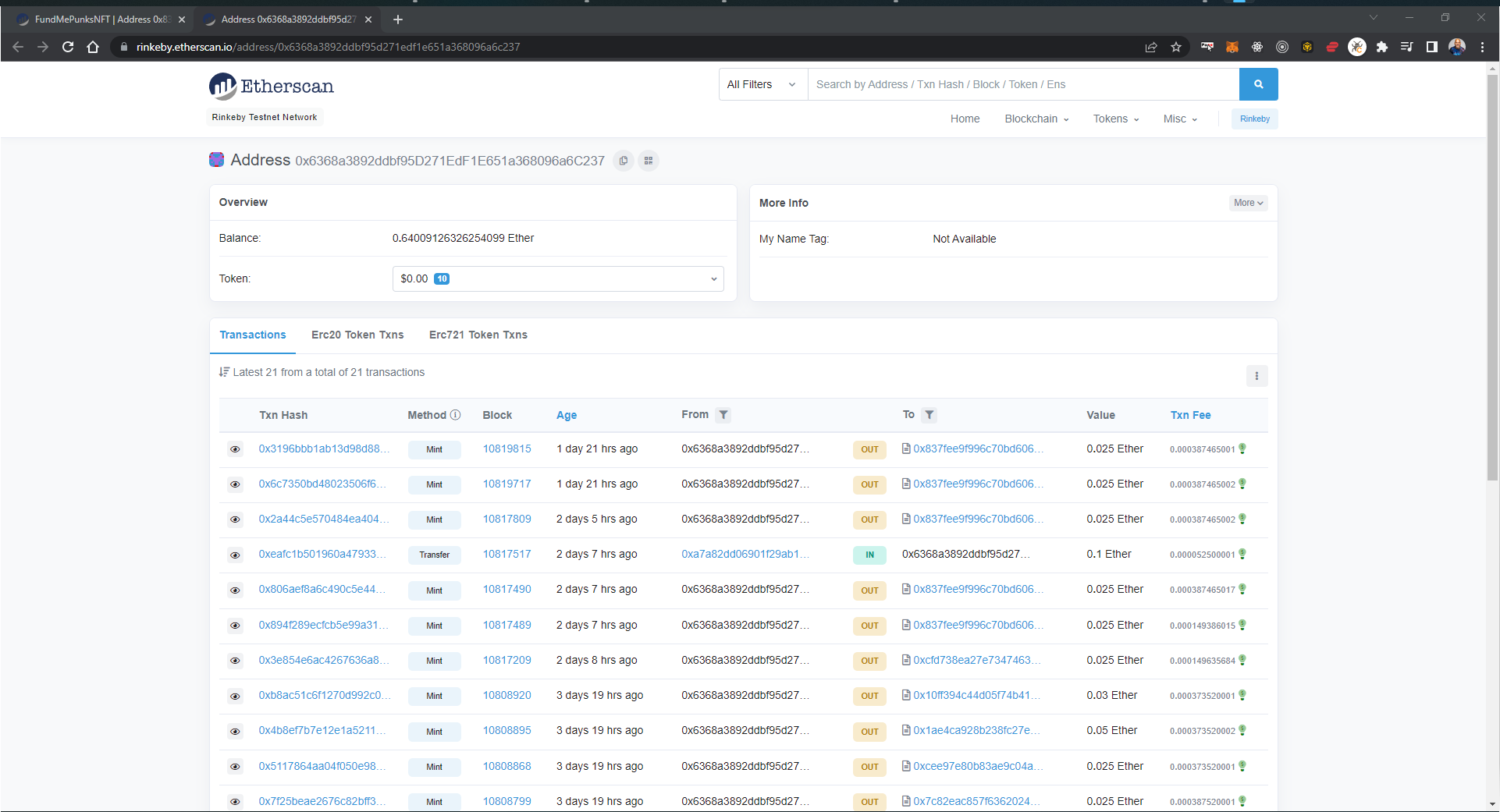Share this page icon in address bar
Image resolution: width=1500 pixels, height=812 pixels.
(x=1151, y=47)
